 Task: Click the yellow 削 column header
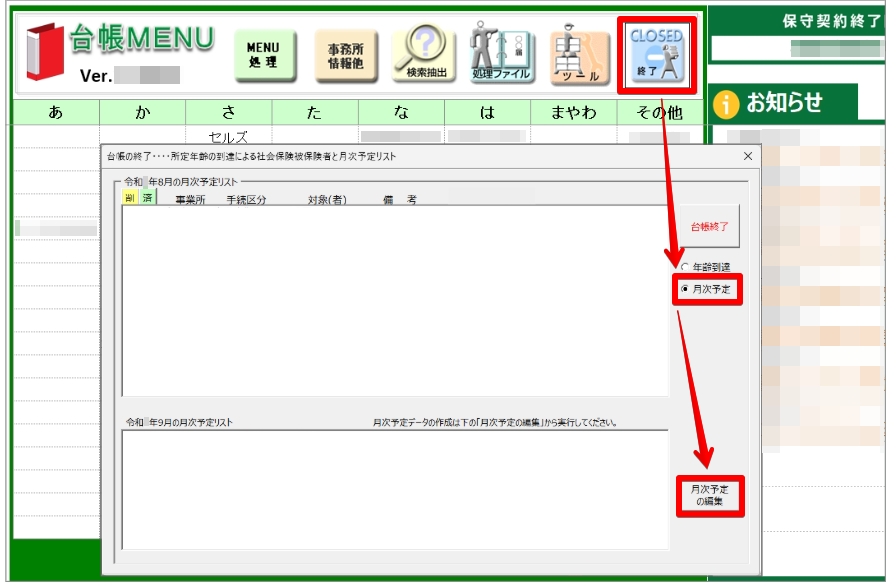point(130,198)
